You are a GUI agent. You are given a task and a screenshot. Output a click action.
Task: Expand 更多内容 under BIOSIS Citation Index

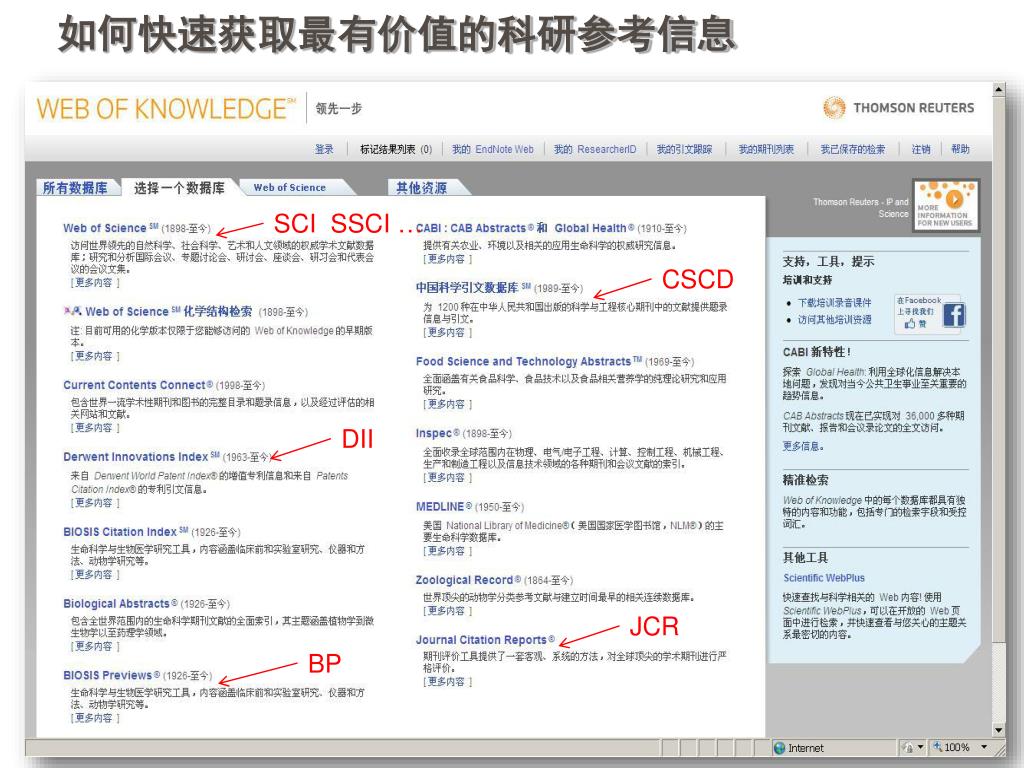click(95, 575)
